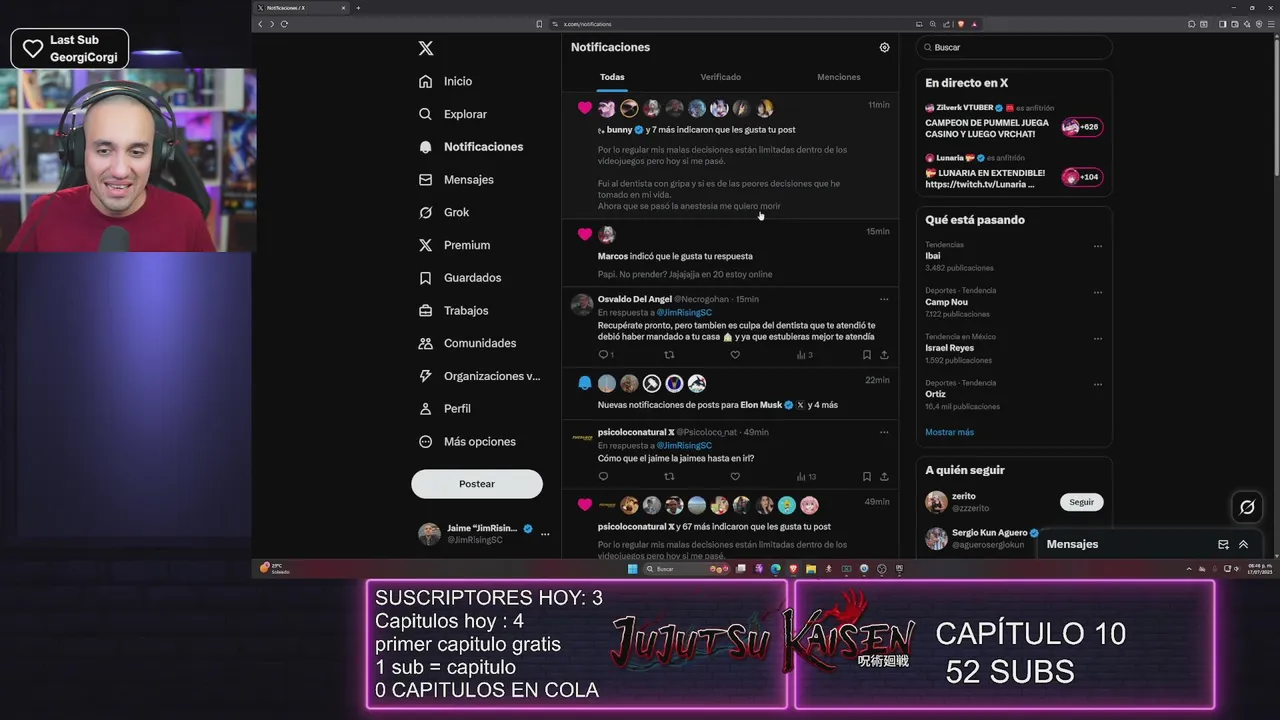This screenshot has height=720, width=1280.
Task: Click @JimRisingSC link in psicoloconatural's reply
Action: coord(684,446)
